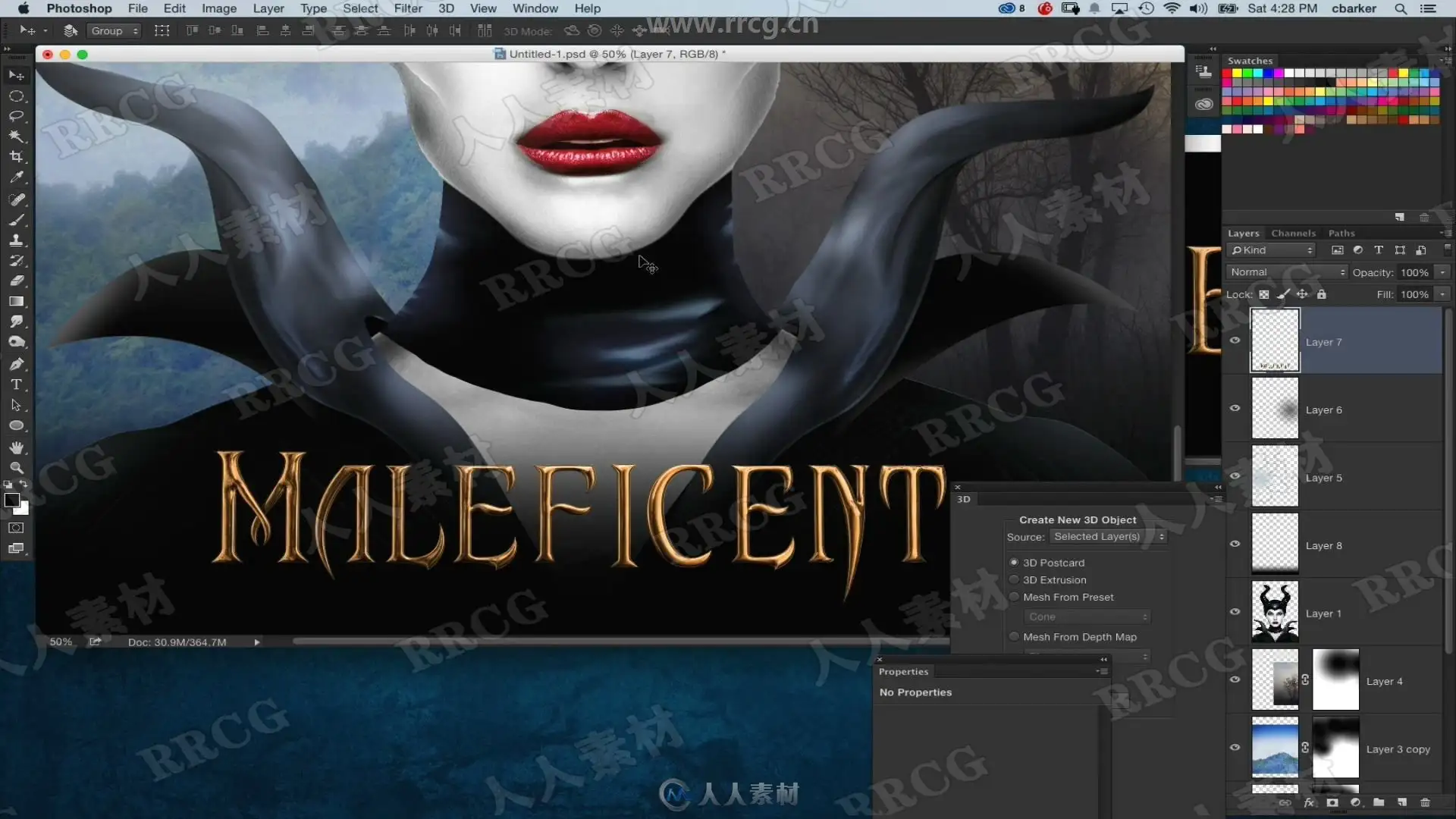The image size is (1456, 819).
Task: Select the Healing Brush tool
Action: pos(16,199)
